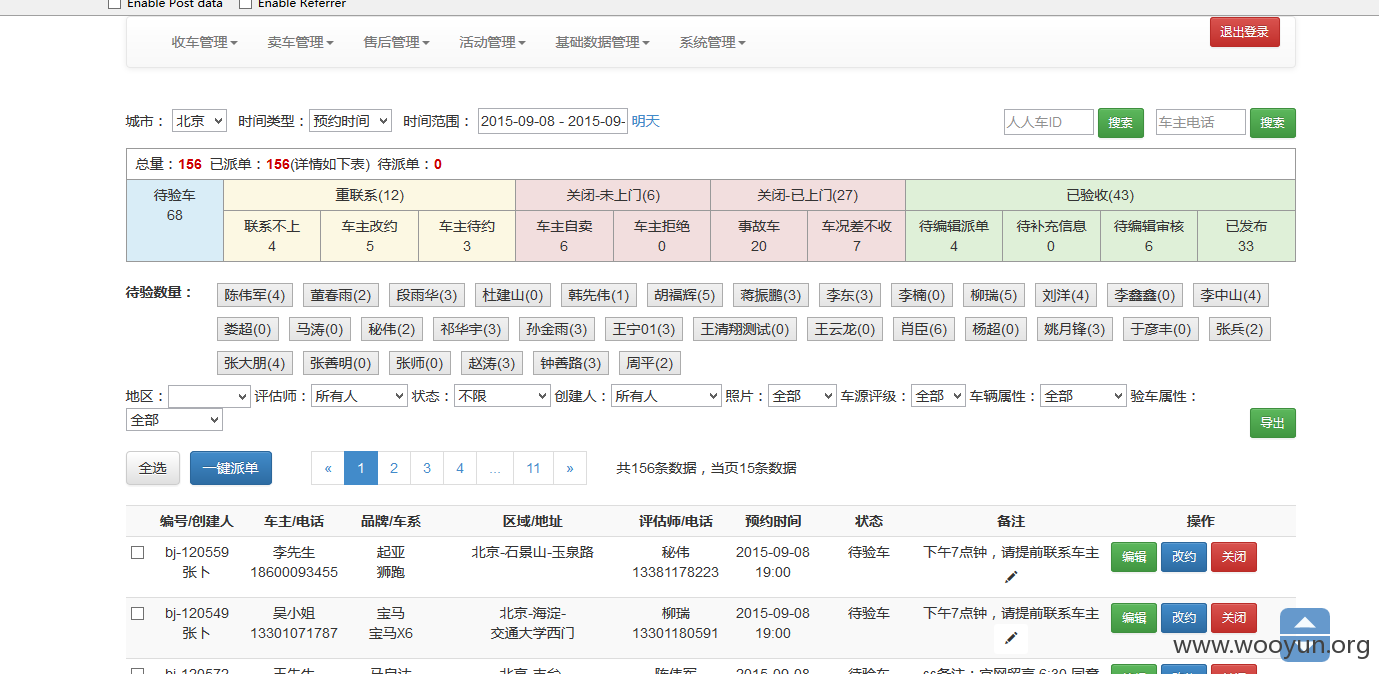Open the 状态 dropdown showing 不限
1379x674 pixels.
502,396
